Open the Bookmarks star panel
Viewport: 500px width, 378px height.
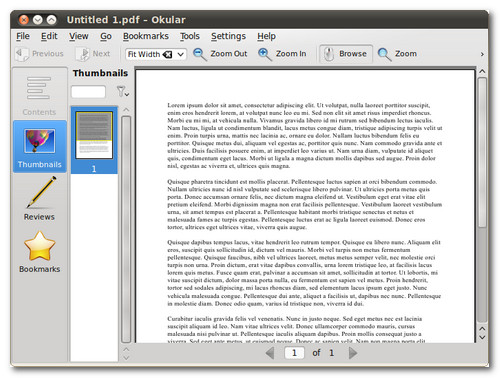click(x=40, y=252)
